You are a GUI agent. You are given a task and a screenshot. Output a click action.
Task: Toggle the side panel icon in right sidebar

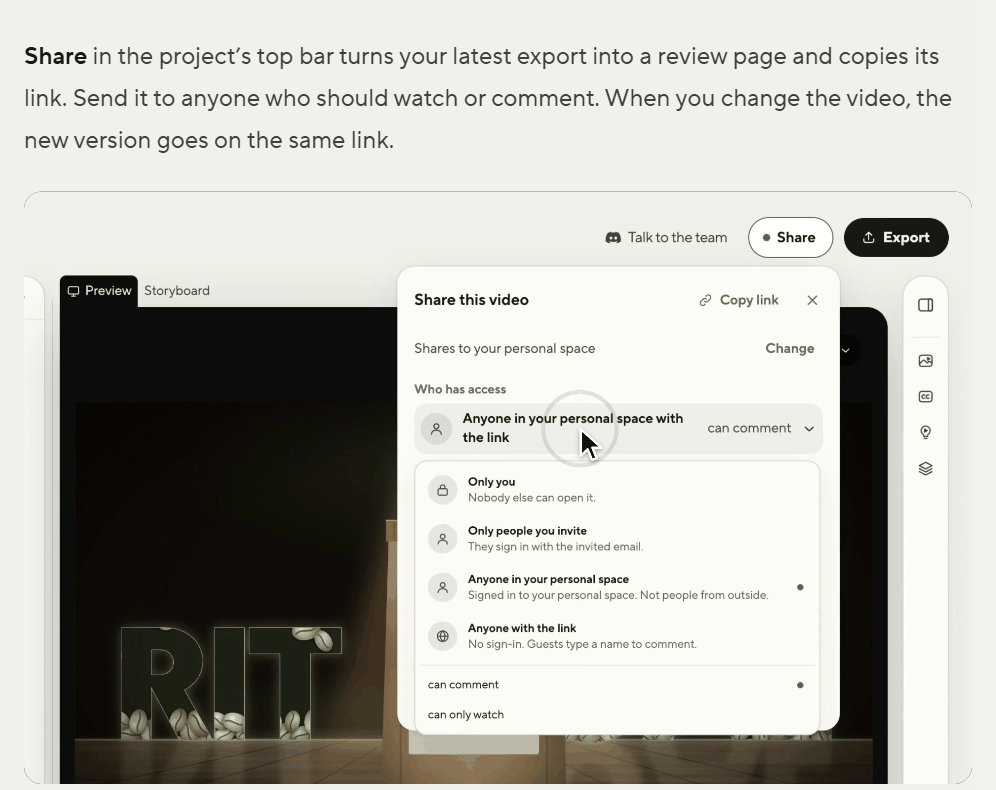pyautogui.click(x=925, y=305)
